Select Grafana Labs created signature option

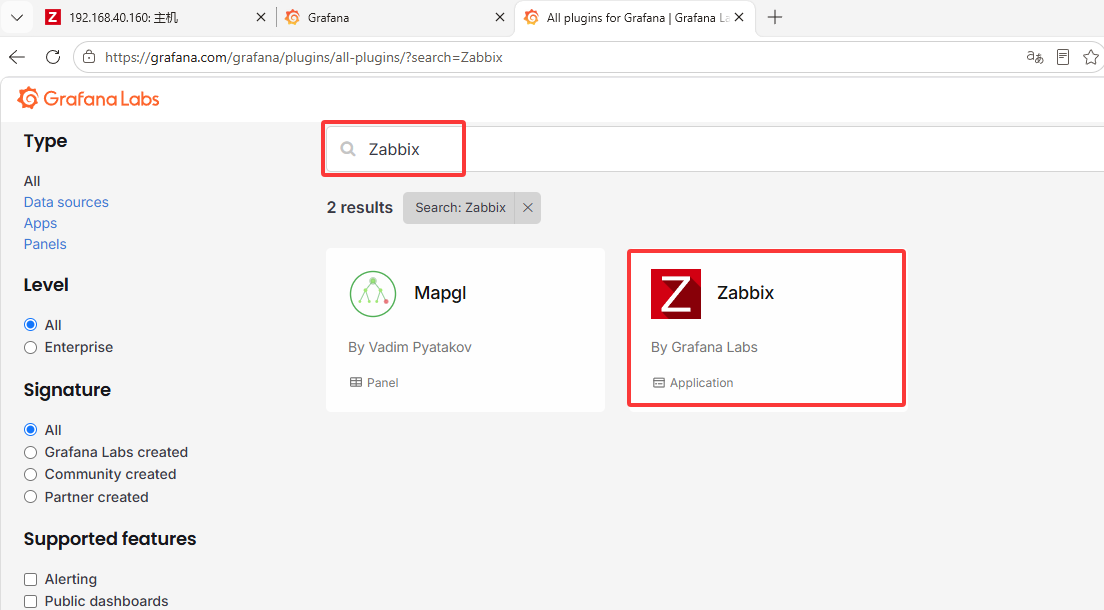tap(30, 452)
